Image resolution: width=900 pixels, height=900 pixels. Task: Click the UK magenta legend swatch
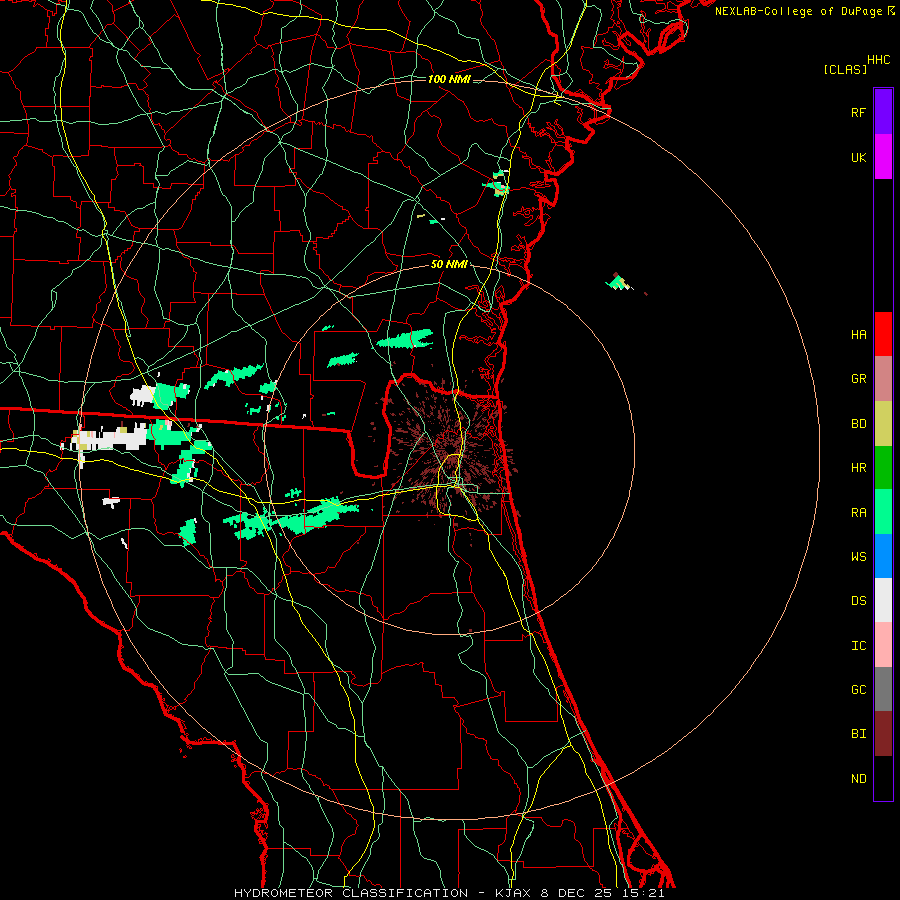point(883,157)
